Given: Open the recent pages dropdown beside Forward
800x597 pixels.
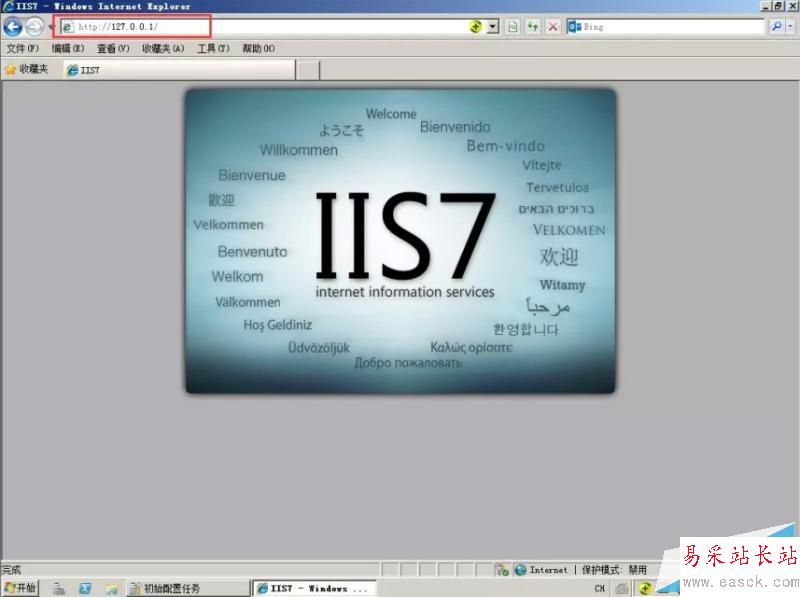Looking at the screenshot, I should [51, 27].
